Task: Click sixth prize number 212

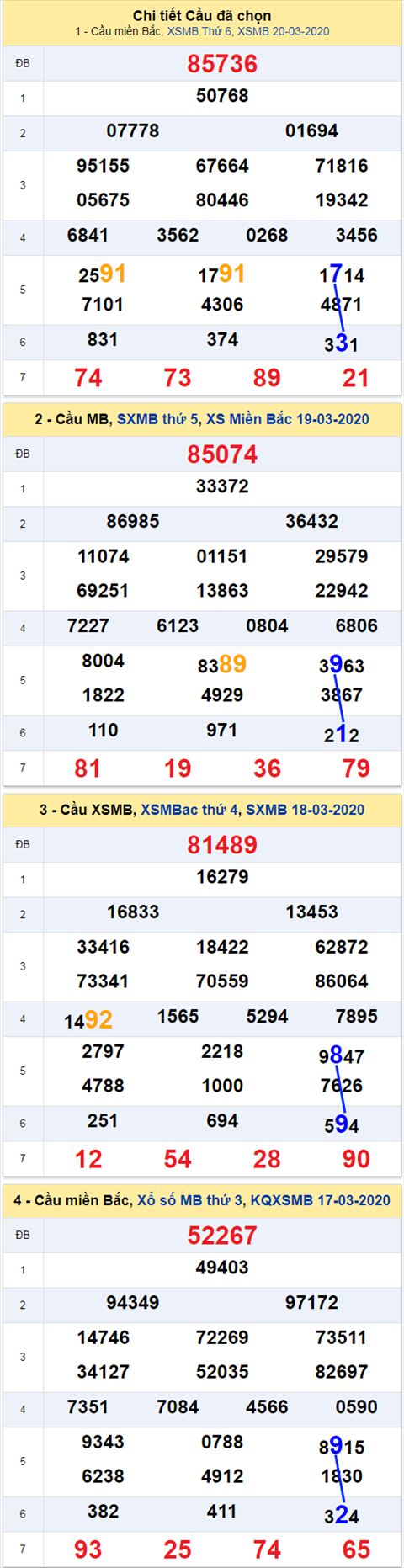Action: tap(342, 735)
